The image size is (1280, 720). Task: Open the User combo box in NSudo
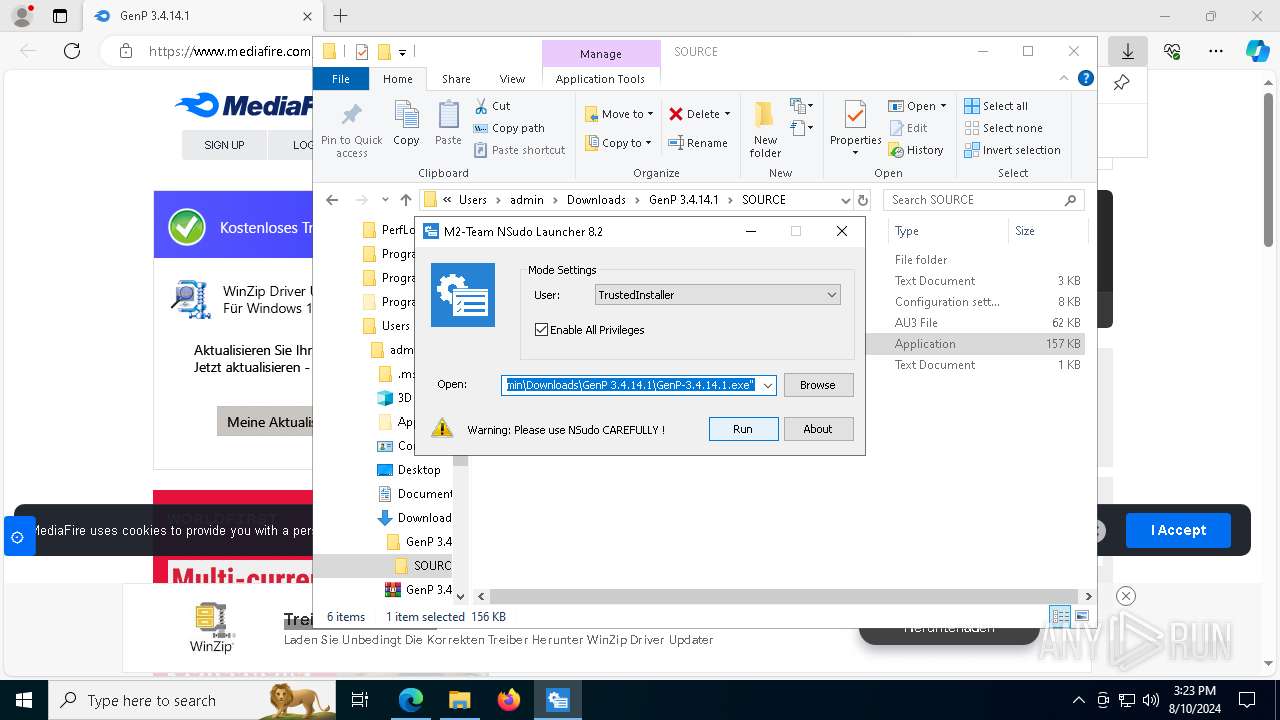tap(717, 295)
